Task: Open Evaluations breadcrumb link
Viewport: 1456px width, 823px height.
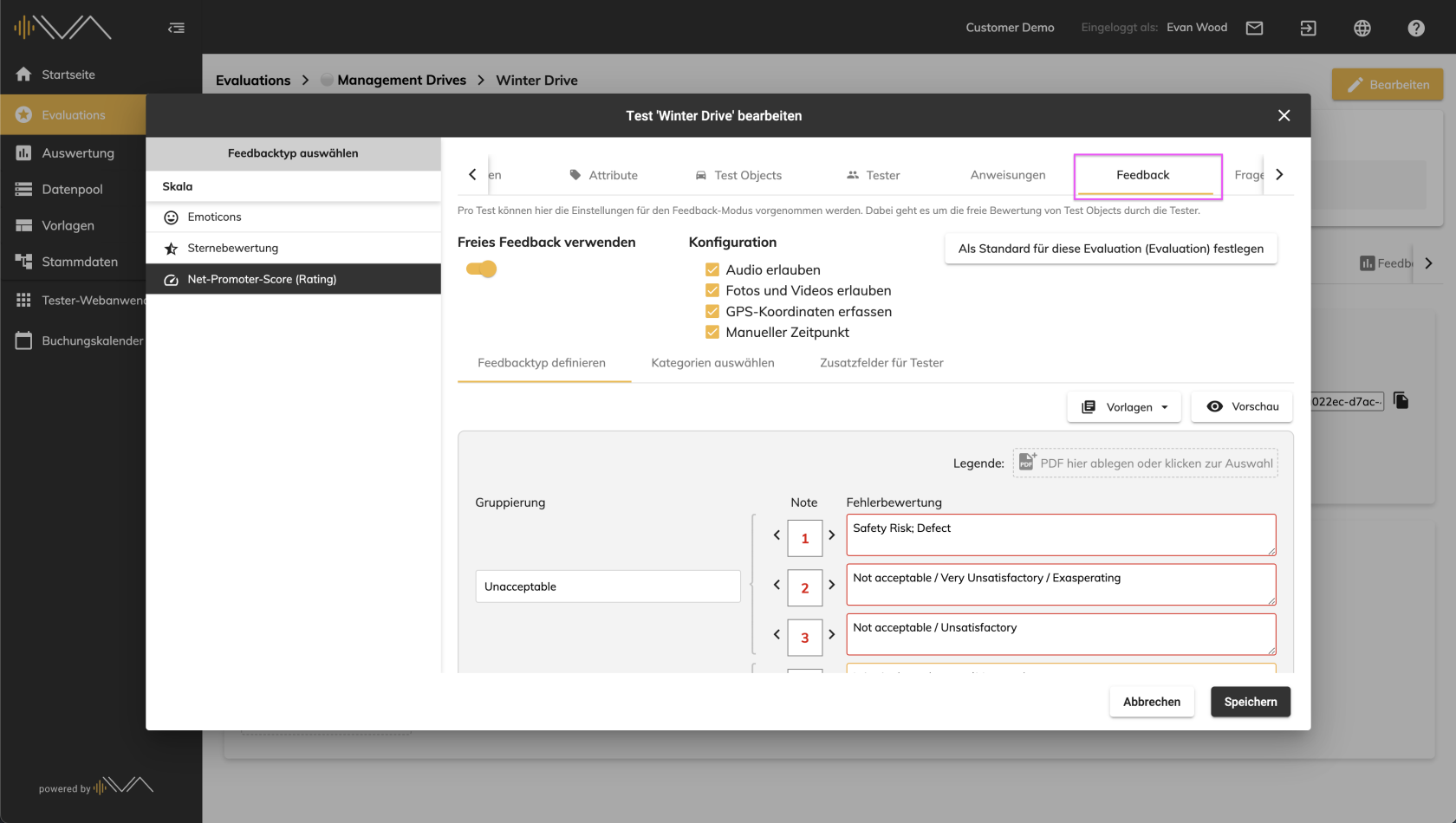Action: tap(253, 81)
